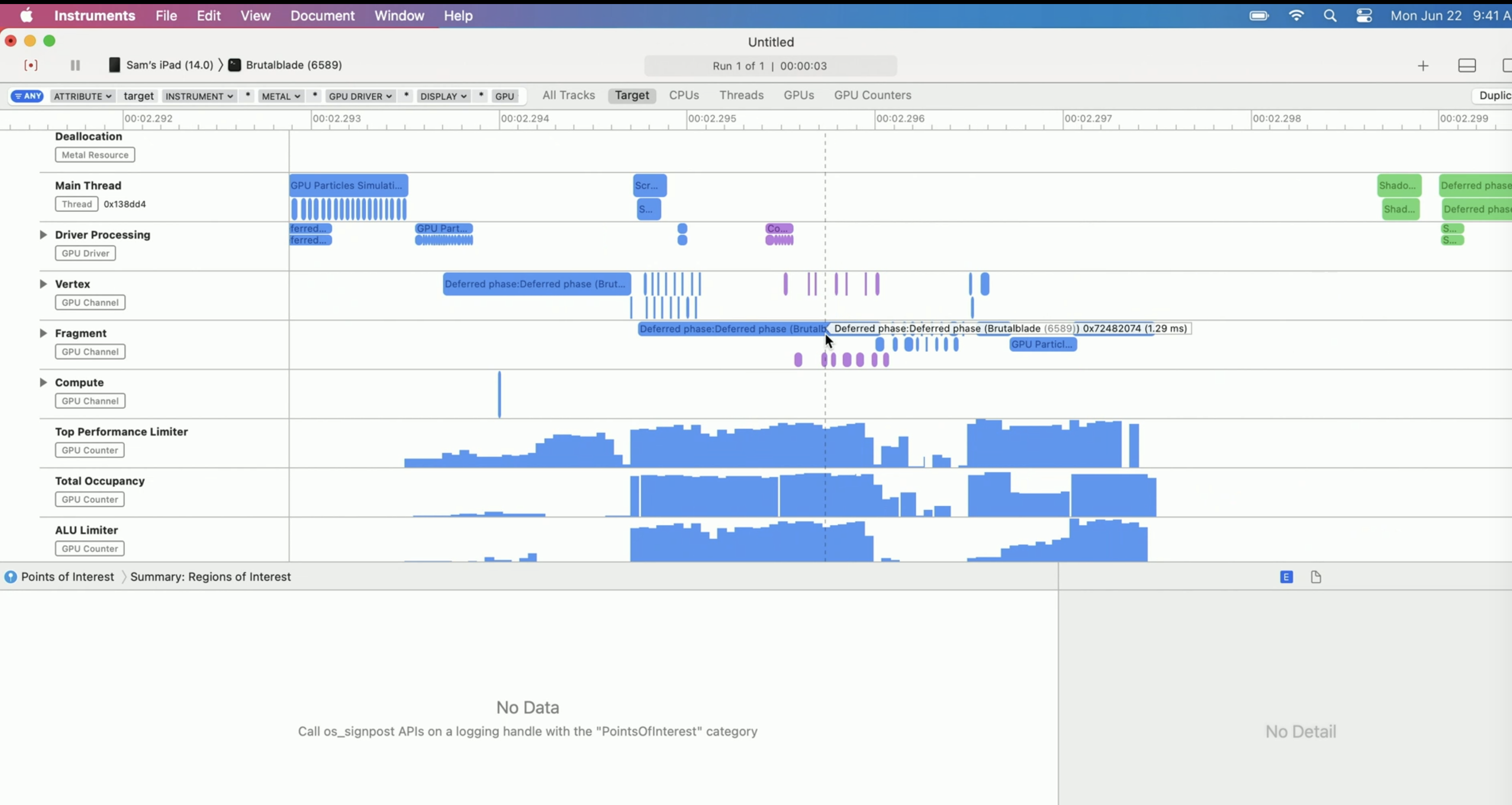Open the Apple menu
The height and width of the screenshot is (805, 1512).
(x=26, y=15)
